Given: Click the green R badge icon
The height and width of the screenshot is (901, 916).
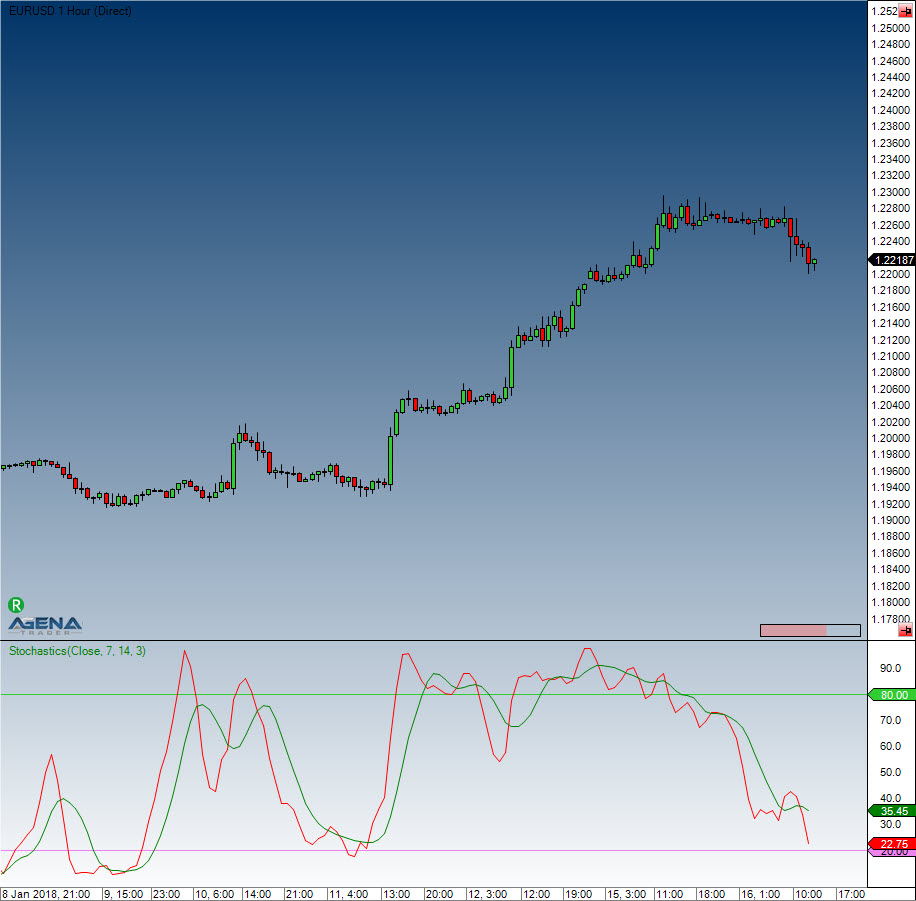Looking at the screenshot, I should (x=16, y=604).
